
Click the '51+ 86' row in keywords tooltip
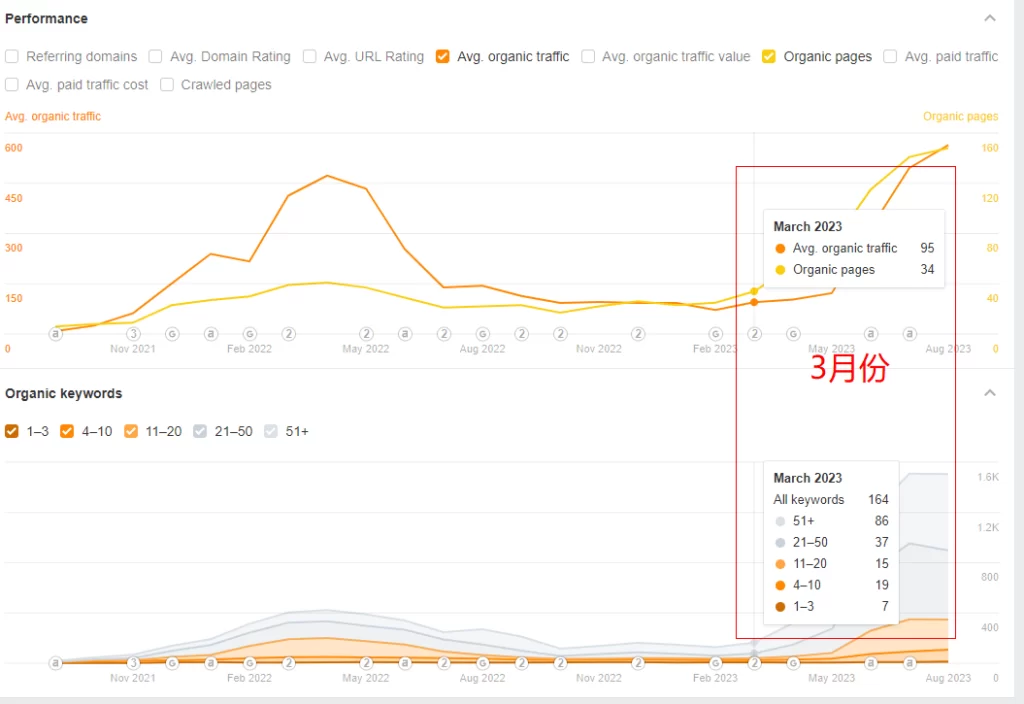coord(831,521)
